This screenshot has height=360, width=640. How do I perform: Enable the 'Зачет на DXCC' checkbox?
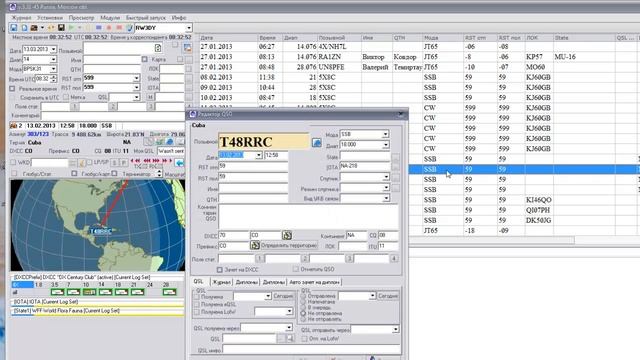tap(220, 269)
